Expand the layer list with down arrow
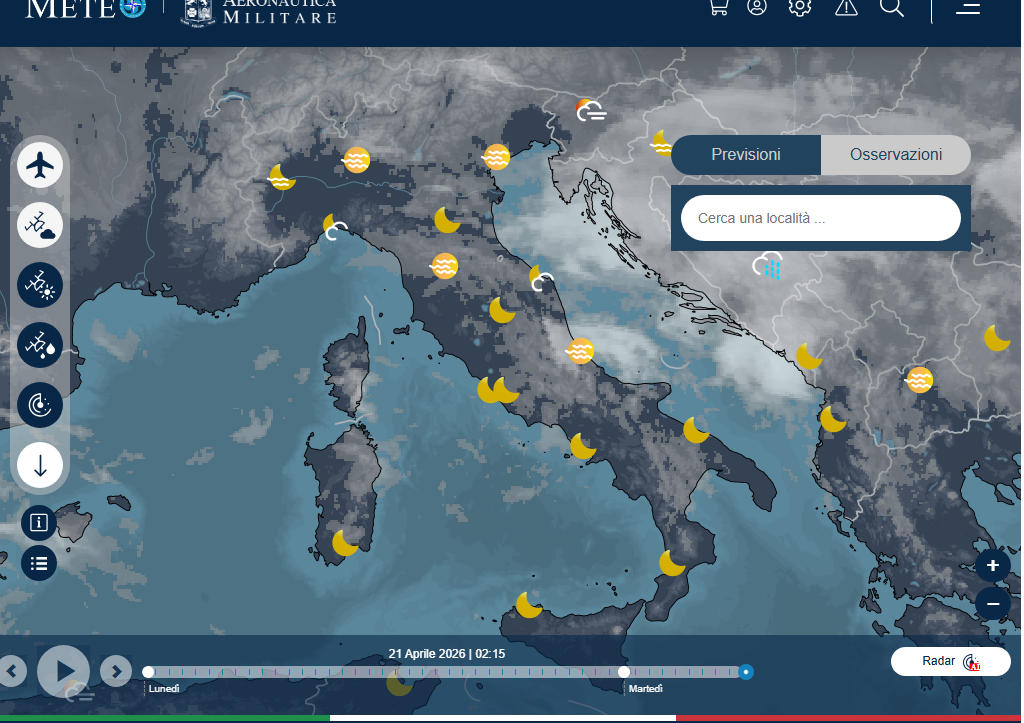1024x723 pixels. pyautogui.click(x=40, y=465)
